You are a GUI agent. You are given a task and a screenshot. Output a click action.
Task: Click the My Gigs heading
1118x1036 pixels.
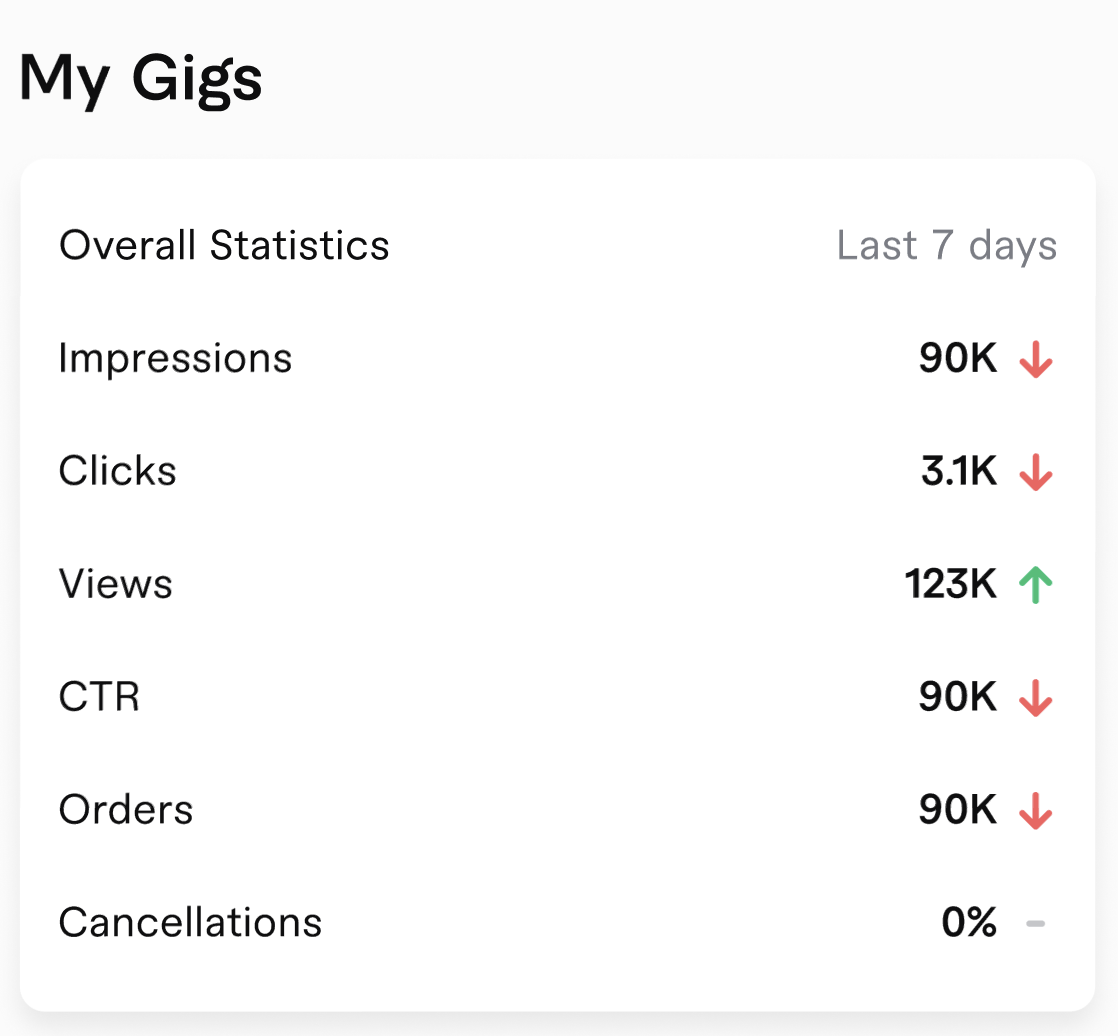tap(141, 80)
